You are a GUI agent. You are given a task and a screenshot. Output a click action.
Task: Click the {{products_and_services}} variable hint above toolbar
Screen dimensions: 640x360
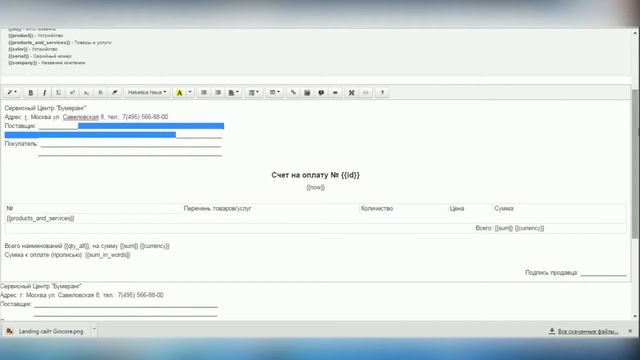[60, 42]
